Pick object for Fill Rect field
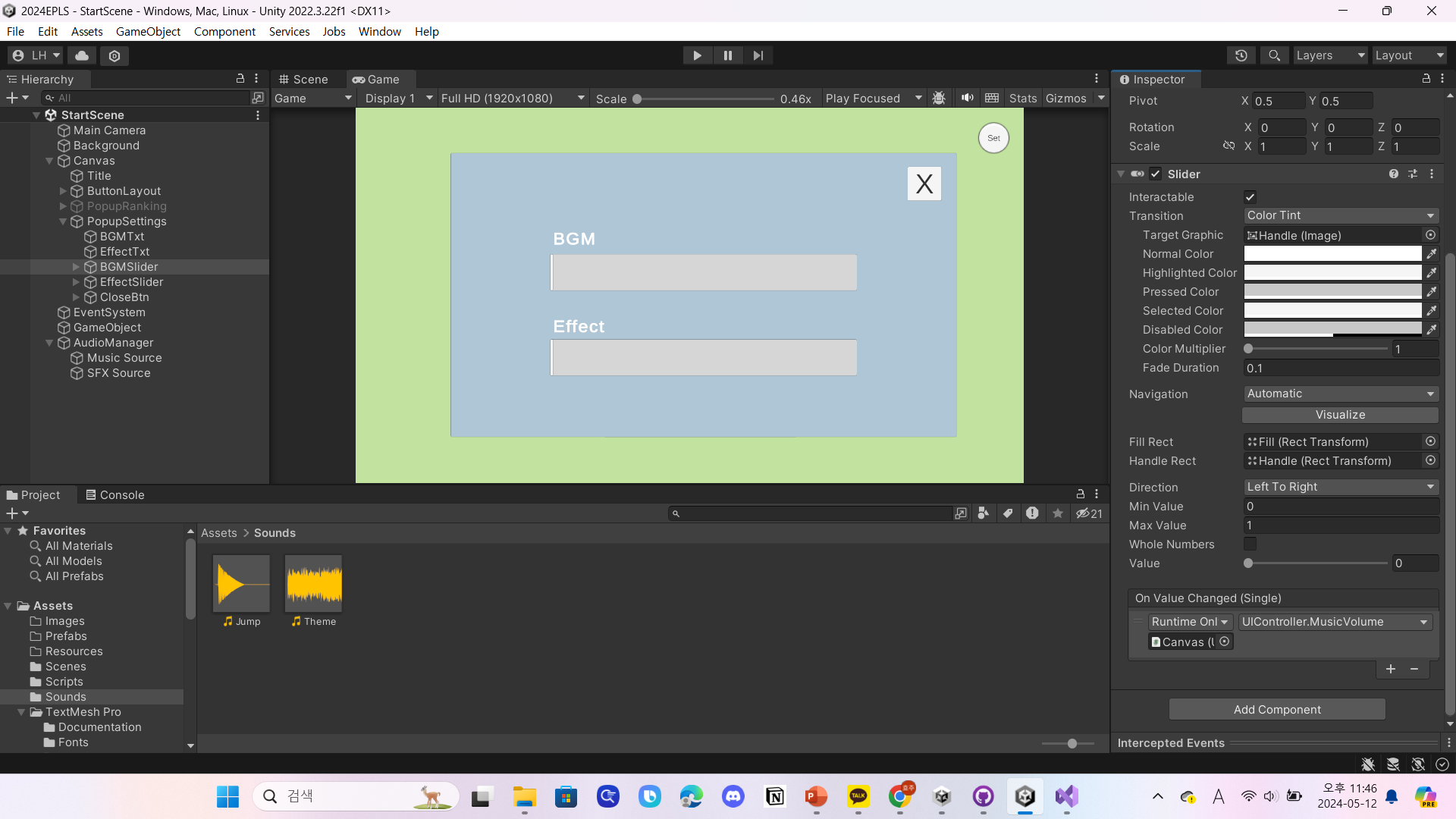Image resolution: width=1456 pixels, height=819 pixels. point(1430,441)
